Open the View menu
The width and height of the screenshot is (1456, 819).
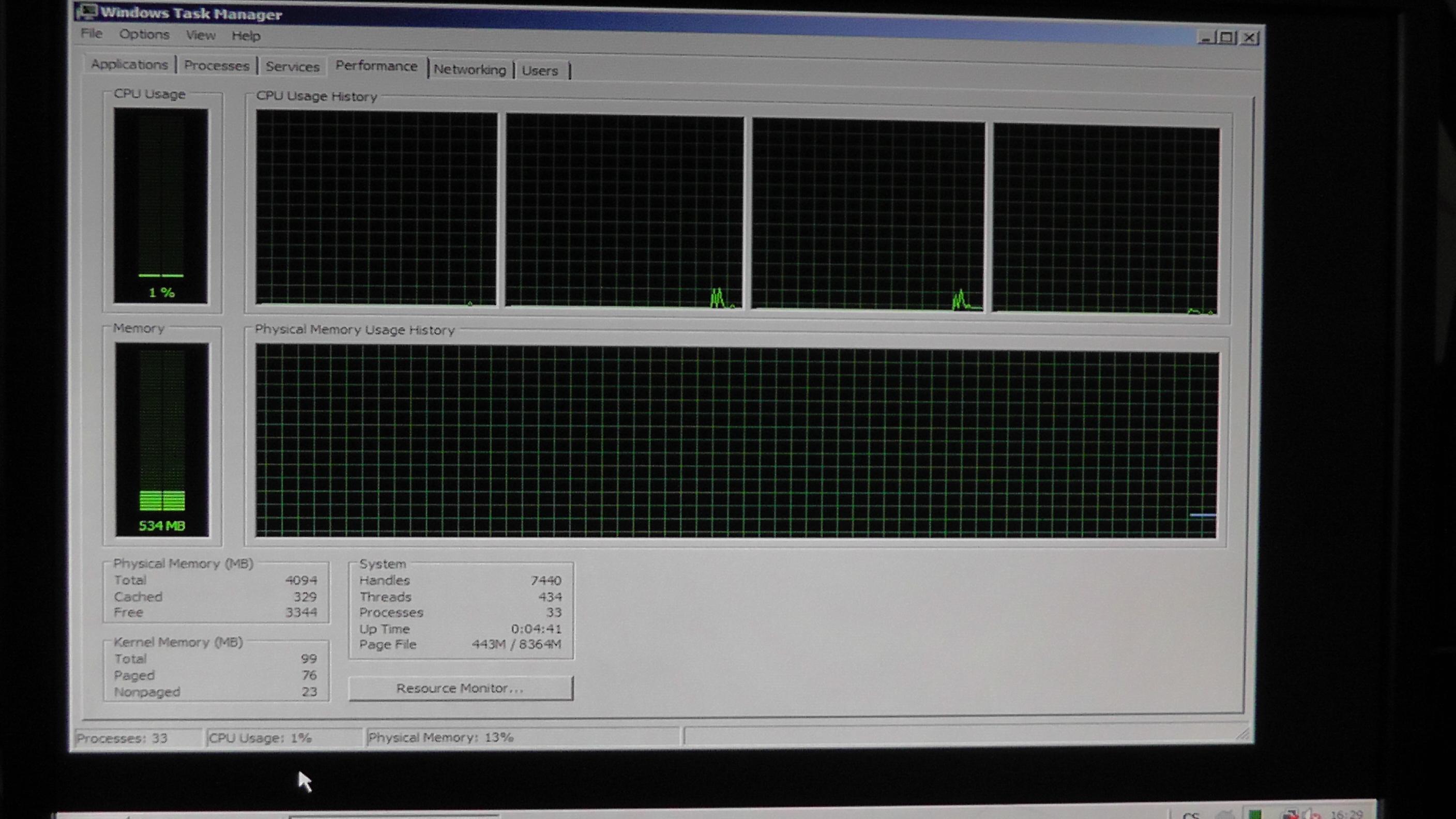click(x=201, y=35)
